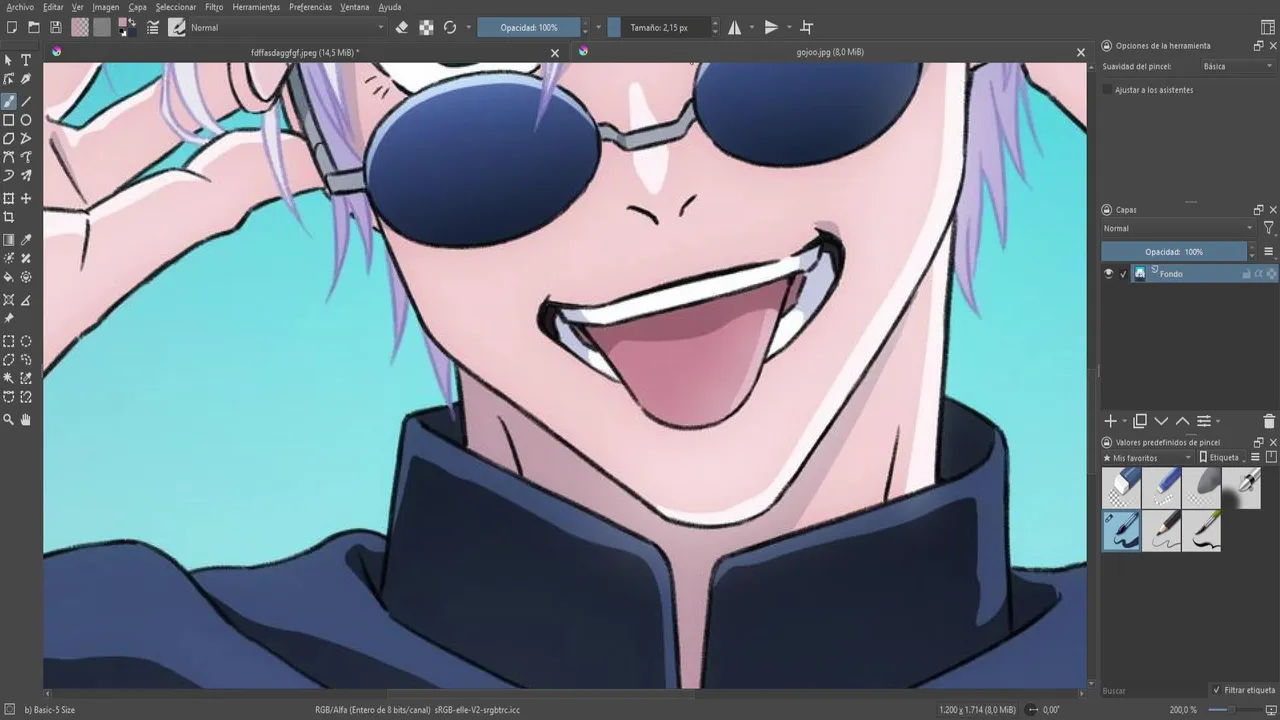This screenshot has height=720, width=1280.
Task: Select the Line tool
Action: point(26,101)
